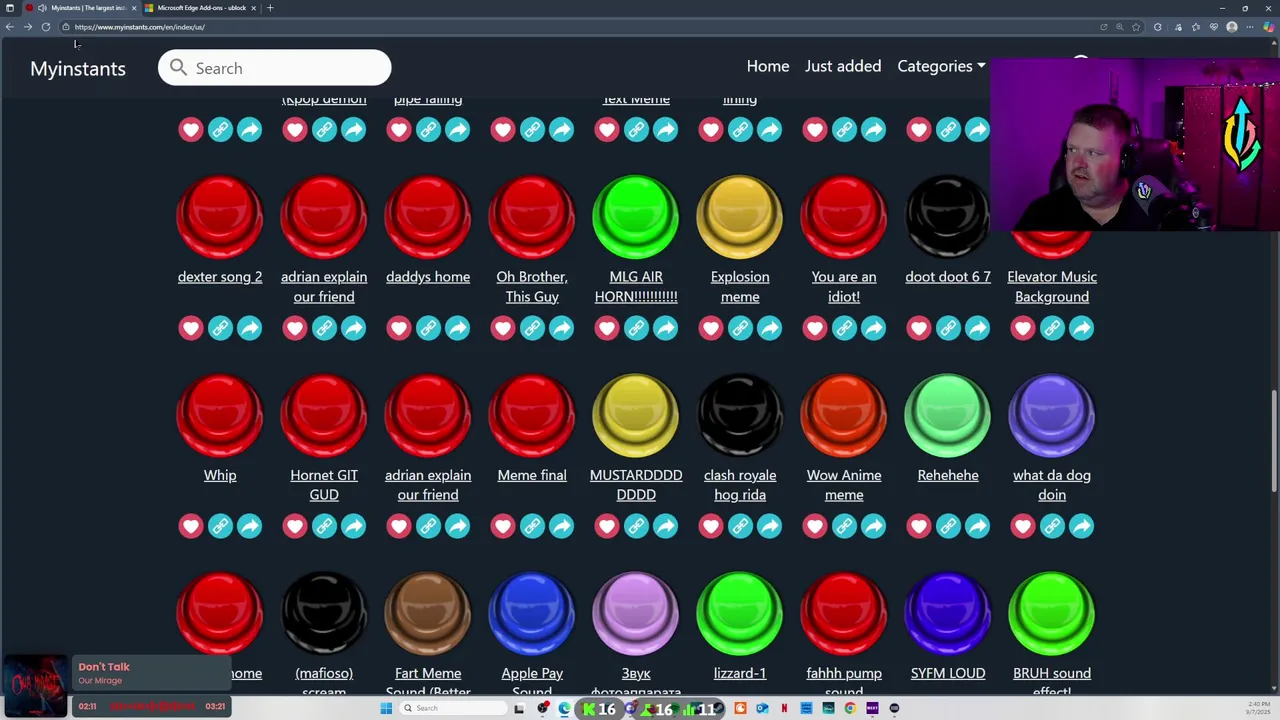Open Don't Talk album art thumbnail

35,687
